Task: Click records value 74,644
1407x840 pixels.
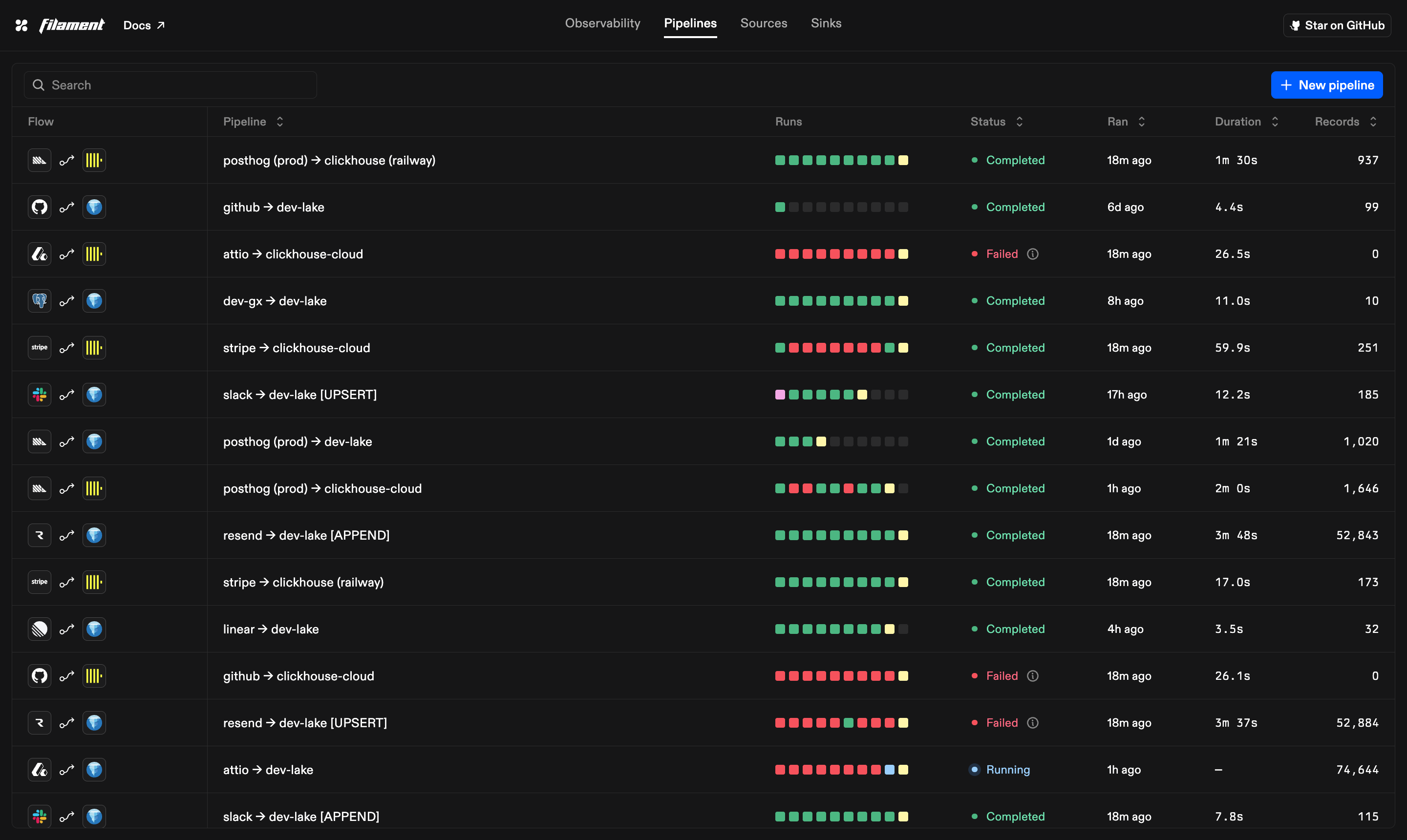Action: pyautogui.click(x=1357, y=770)
